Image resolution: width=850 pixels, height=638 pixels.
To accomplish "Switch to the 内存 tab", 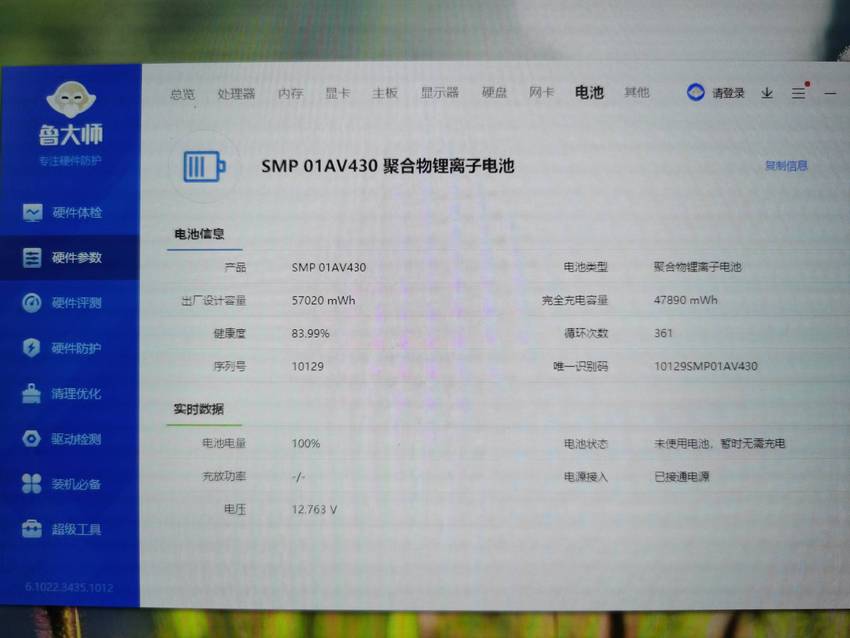I will (x=291, y=93).
